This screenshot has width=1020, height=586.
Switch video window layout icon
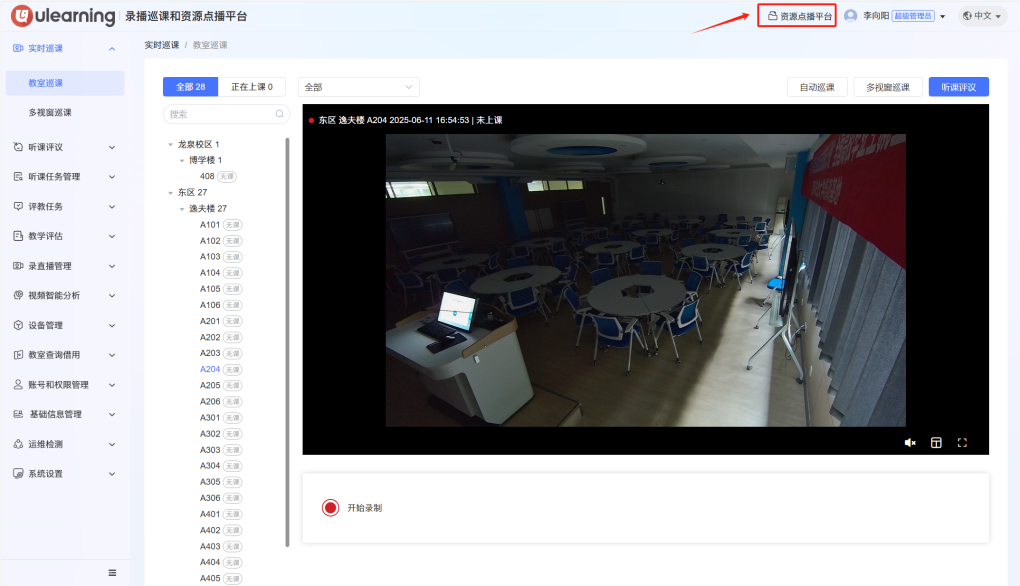[937, 442]
